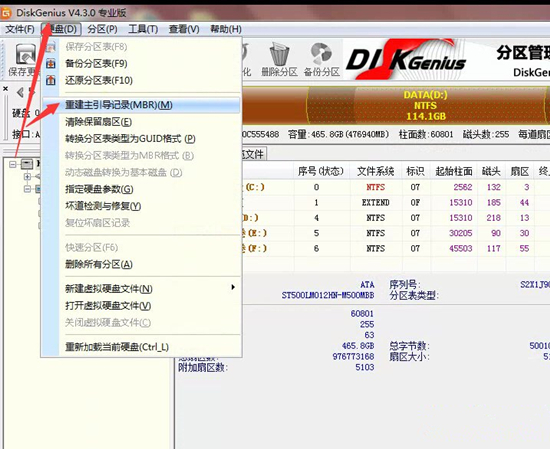The width and height of the screenshot is (550, 449).
Task: Click the greyed 快速分区(F6) entry
Action: (x=141, y=247)
